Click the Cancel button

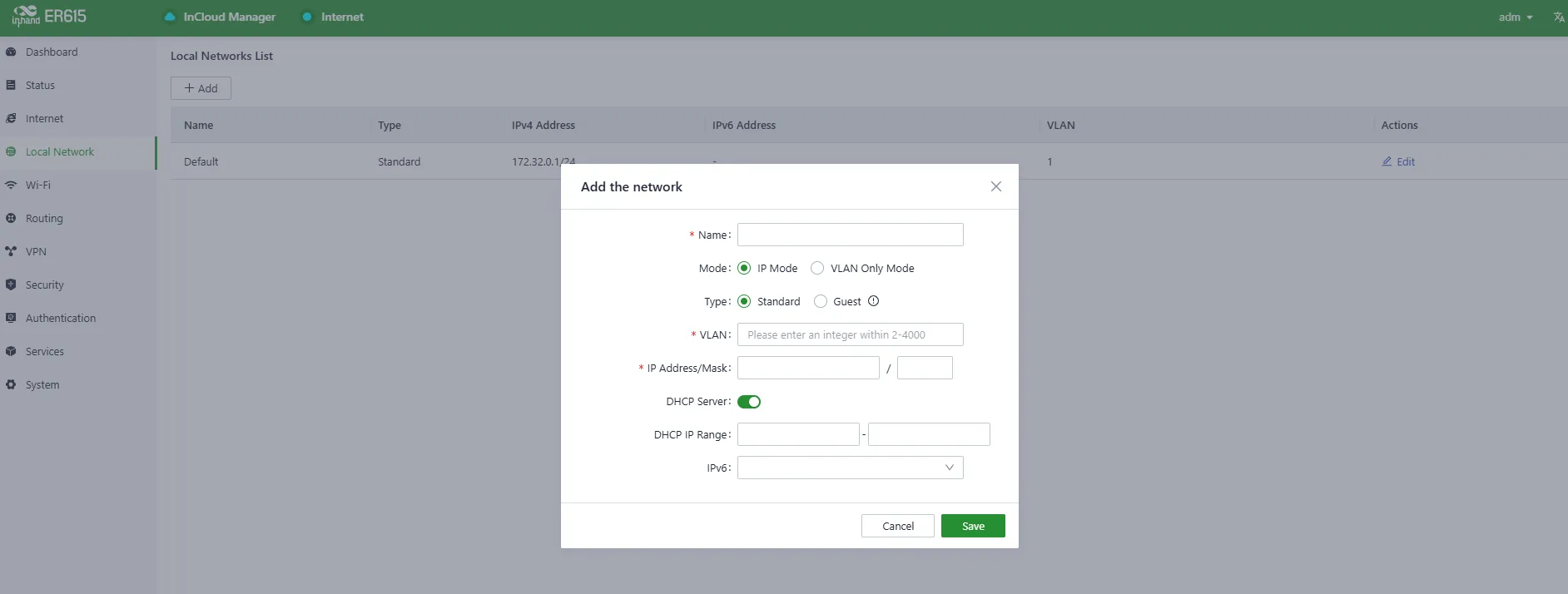point(898,526)
